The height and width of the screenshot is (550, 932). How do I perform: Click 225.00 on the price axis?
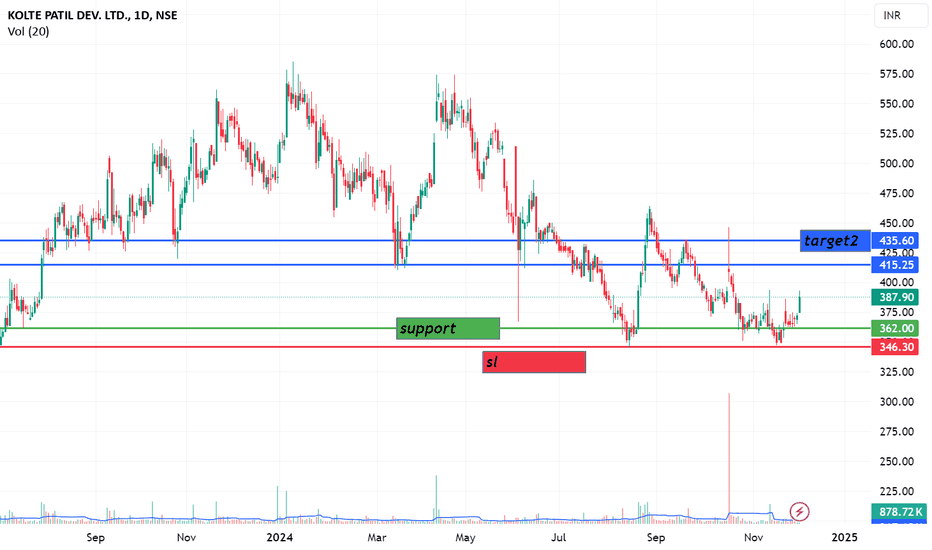pos(896,491)
